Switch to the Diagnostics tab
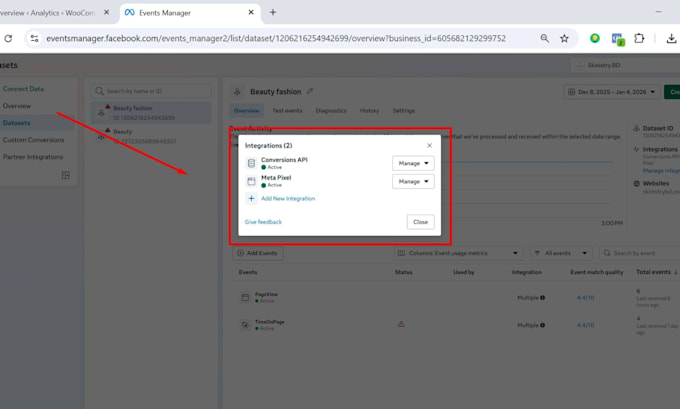The height and width of the screenshot is (409, 680). tap(331, 111)
